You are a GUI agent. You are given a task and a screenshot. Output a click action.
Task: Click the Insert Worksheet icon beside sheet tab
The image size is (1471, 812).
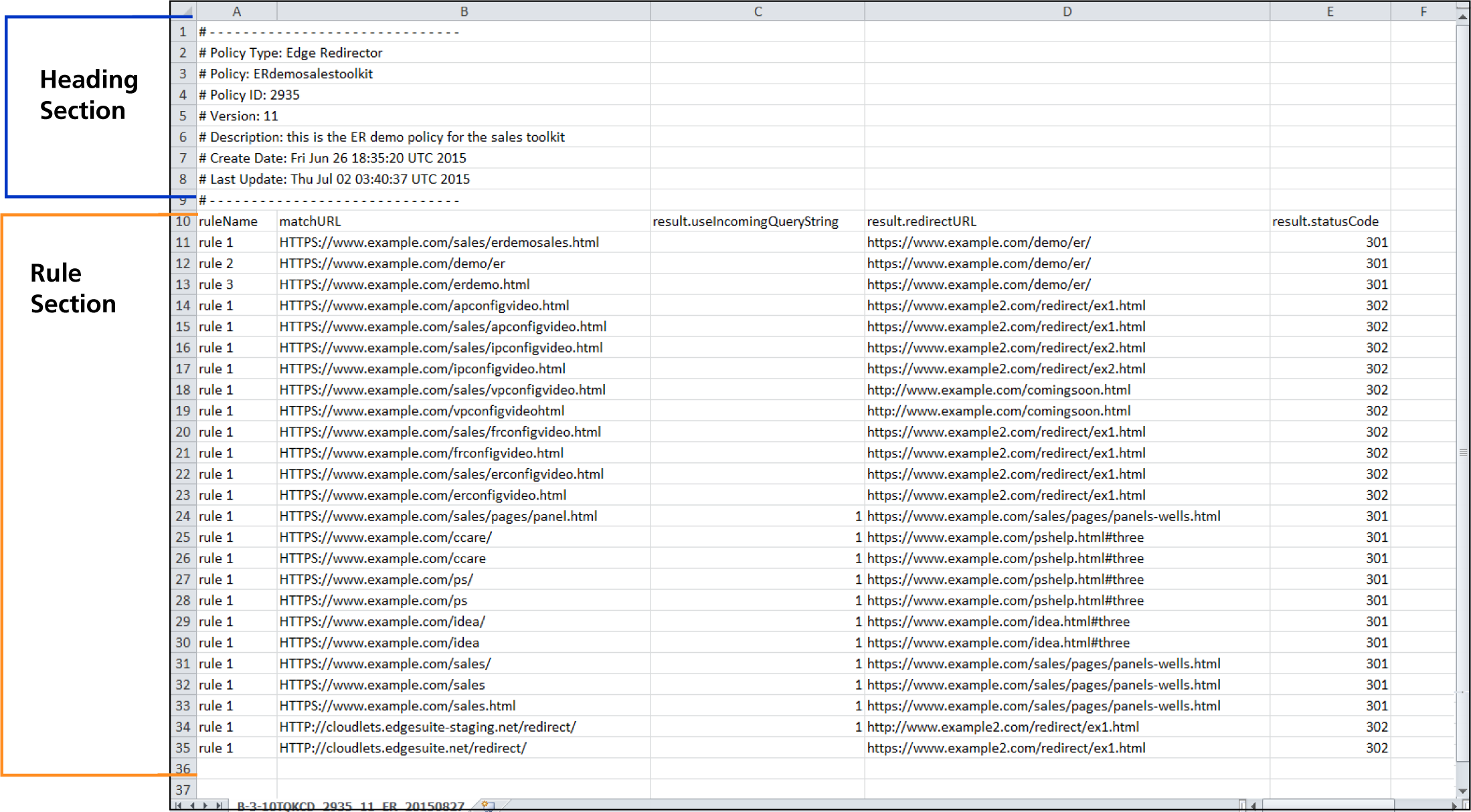click(x=489, y=805)
